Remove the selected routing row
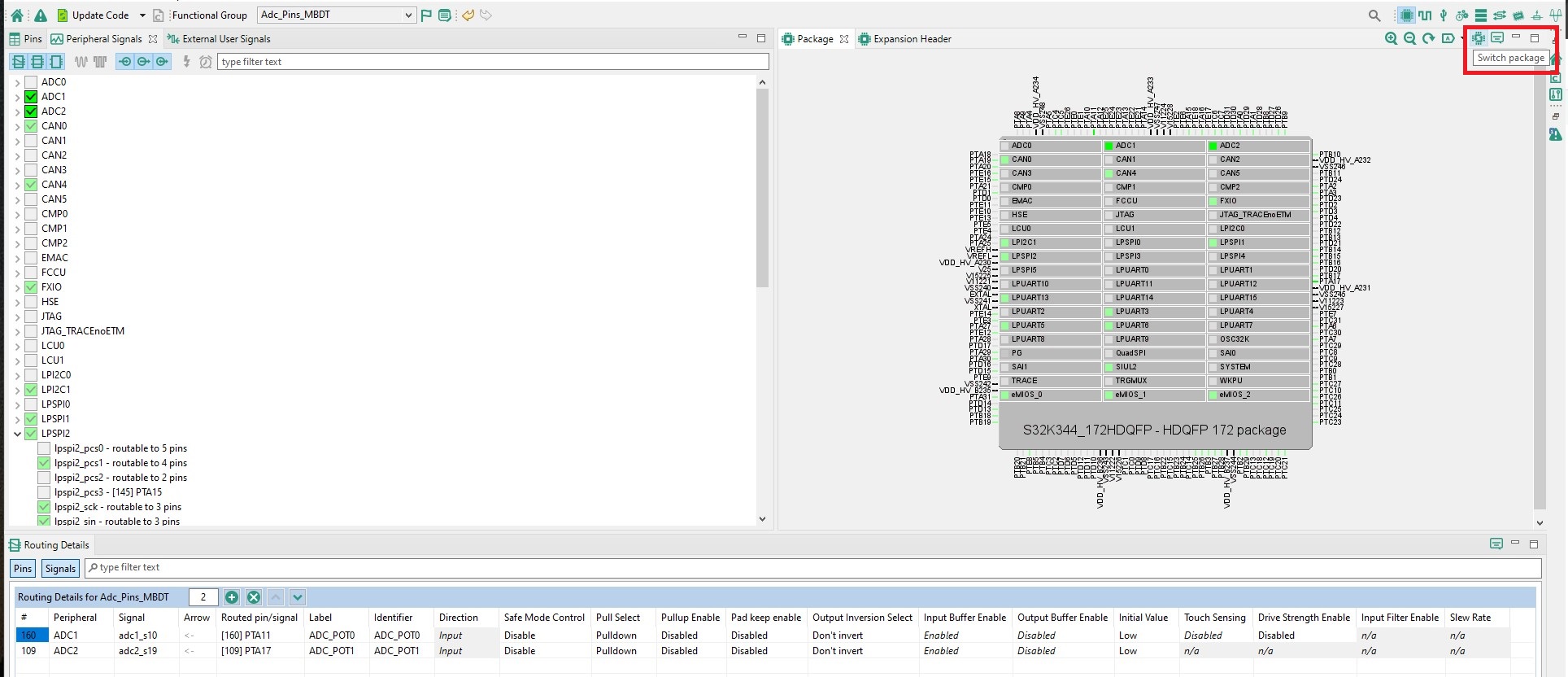 point(254,597)
